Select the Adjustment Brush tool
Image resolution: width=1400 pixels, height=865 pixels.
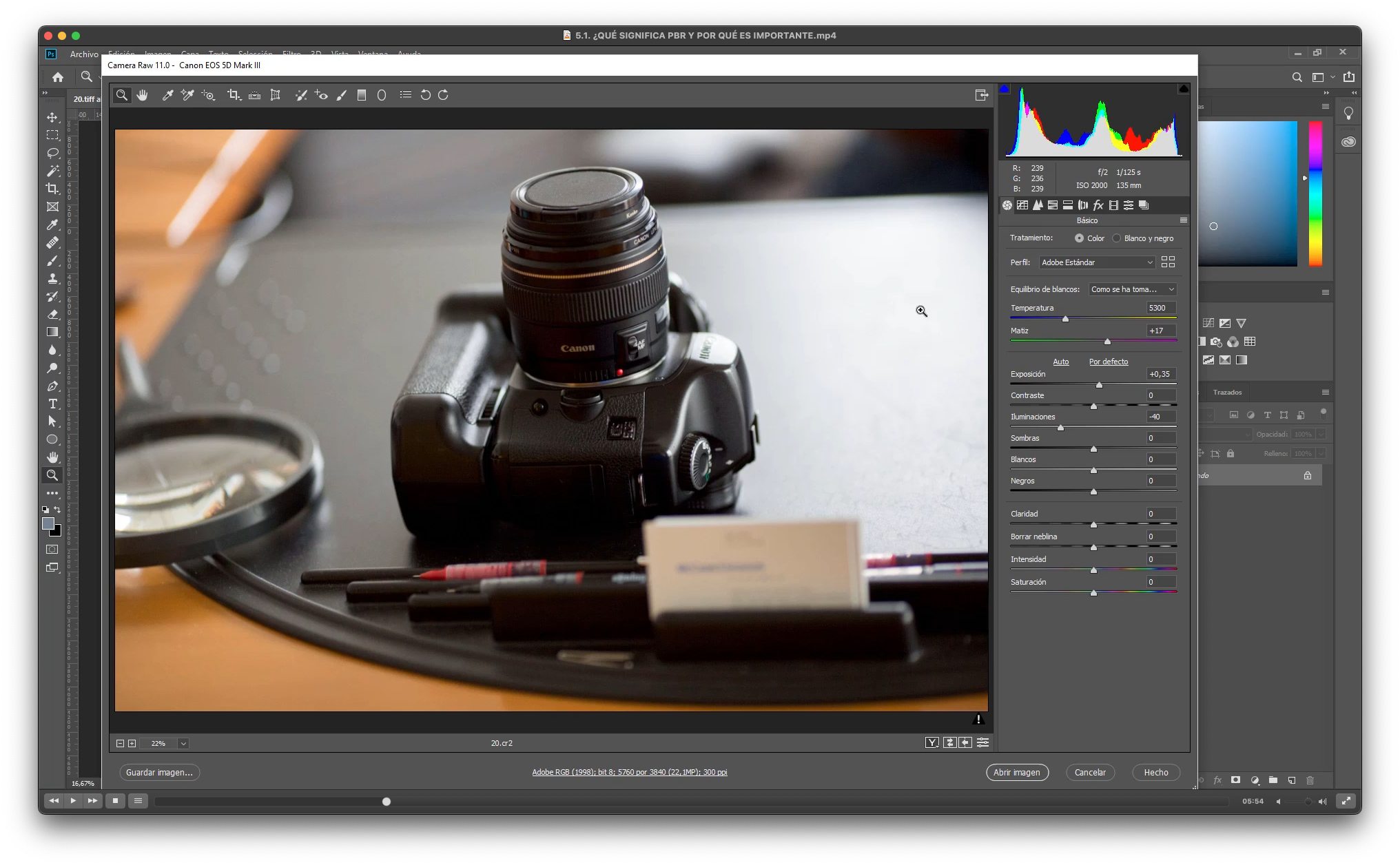point(342,95)
